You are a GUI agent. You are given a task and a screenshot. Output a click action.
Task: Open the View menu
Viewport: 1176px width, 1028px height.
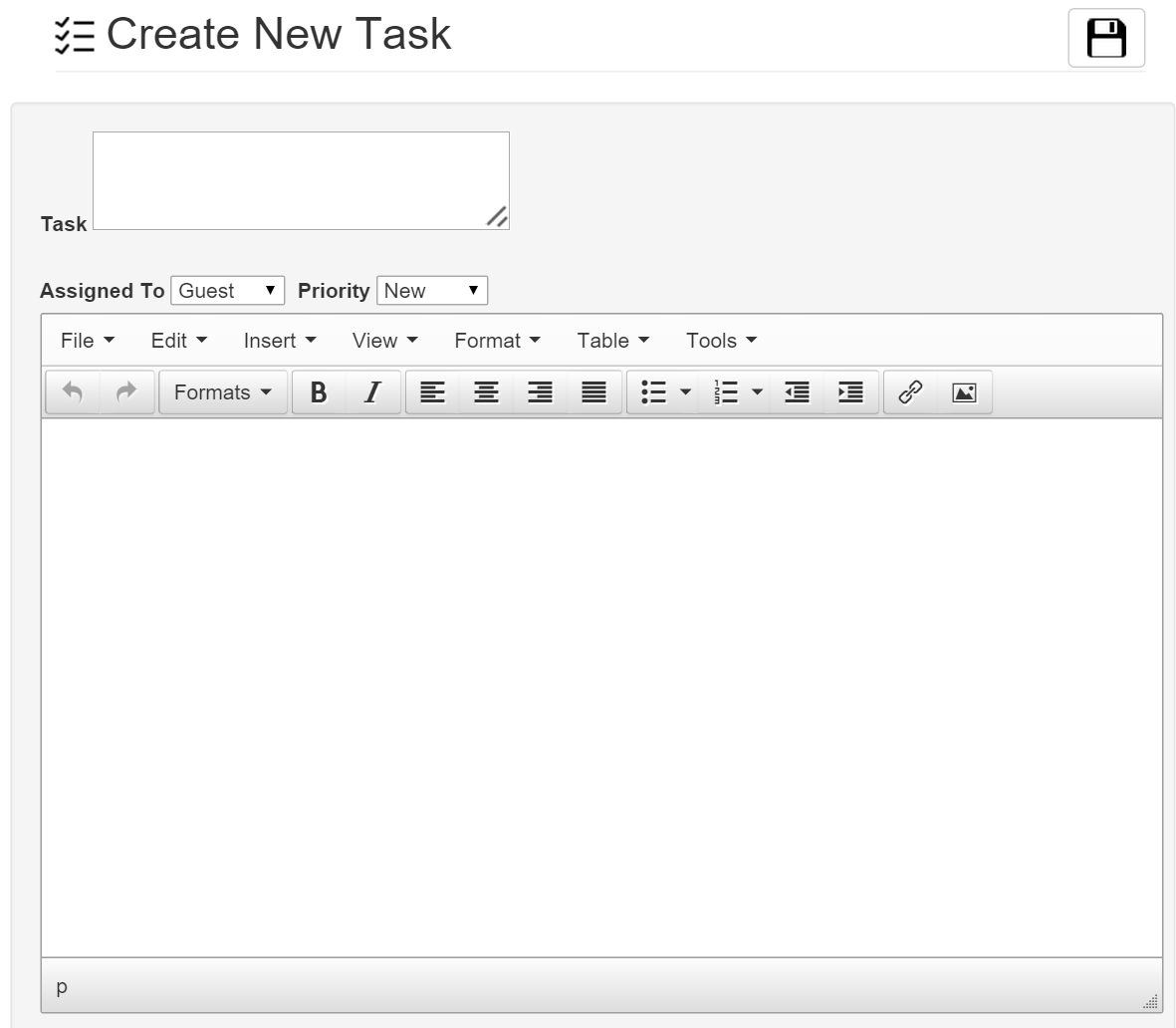[x=385, y=341]
